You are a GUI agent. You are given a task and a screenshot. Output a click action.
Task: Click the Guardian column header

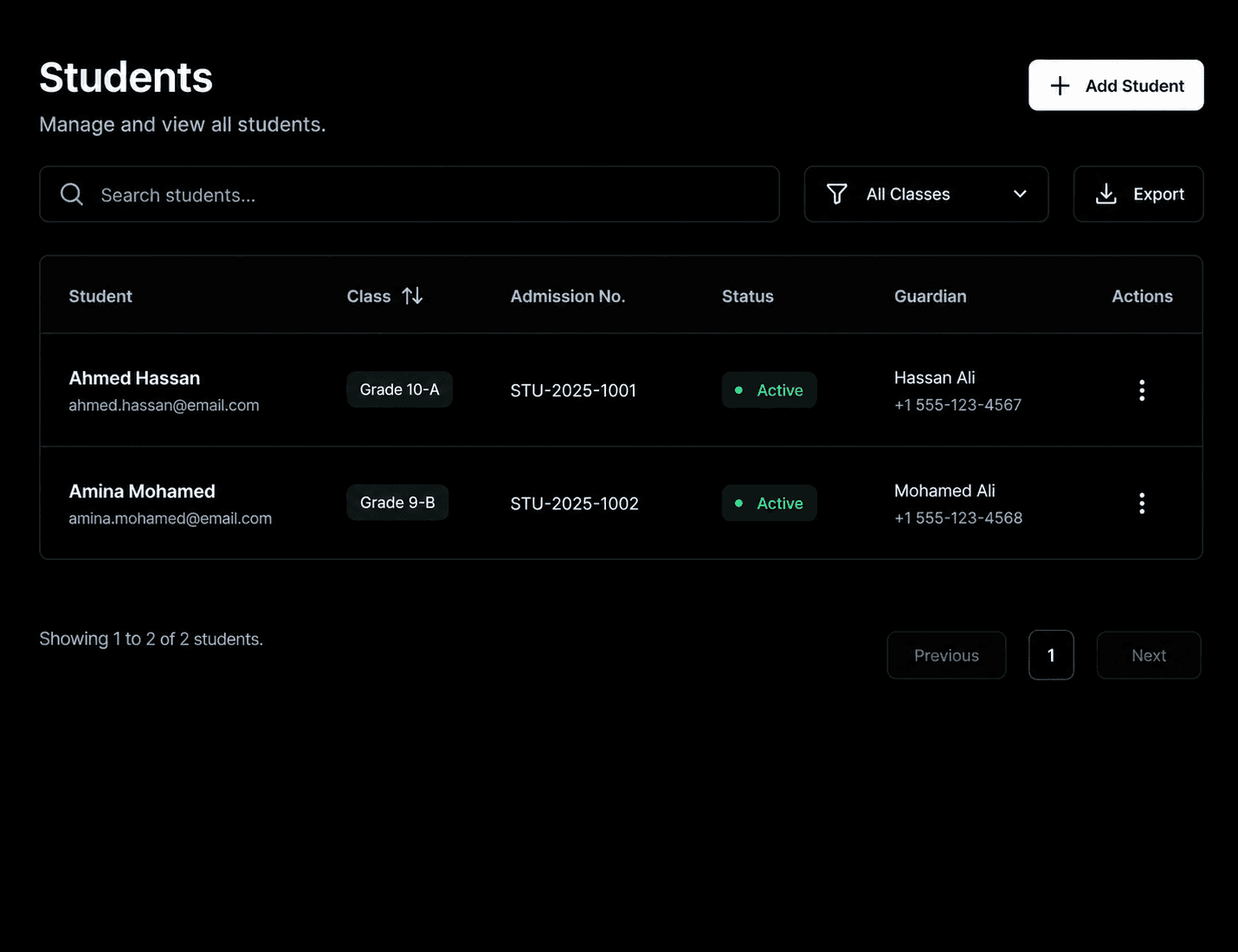(931, 296)
